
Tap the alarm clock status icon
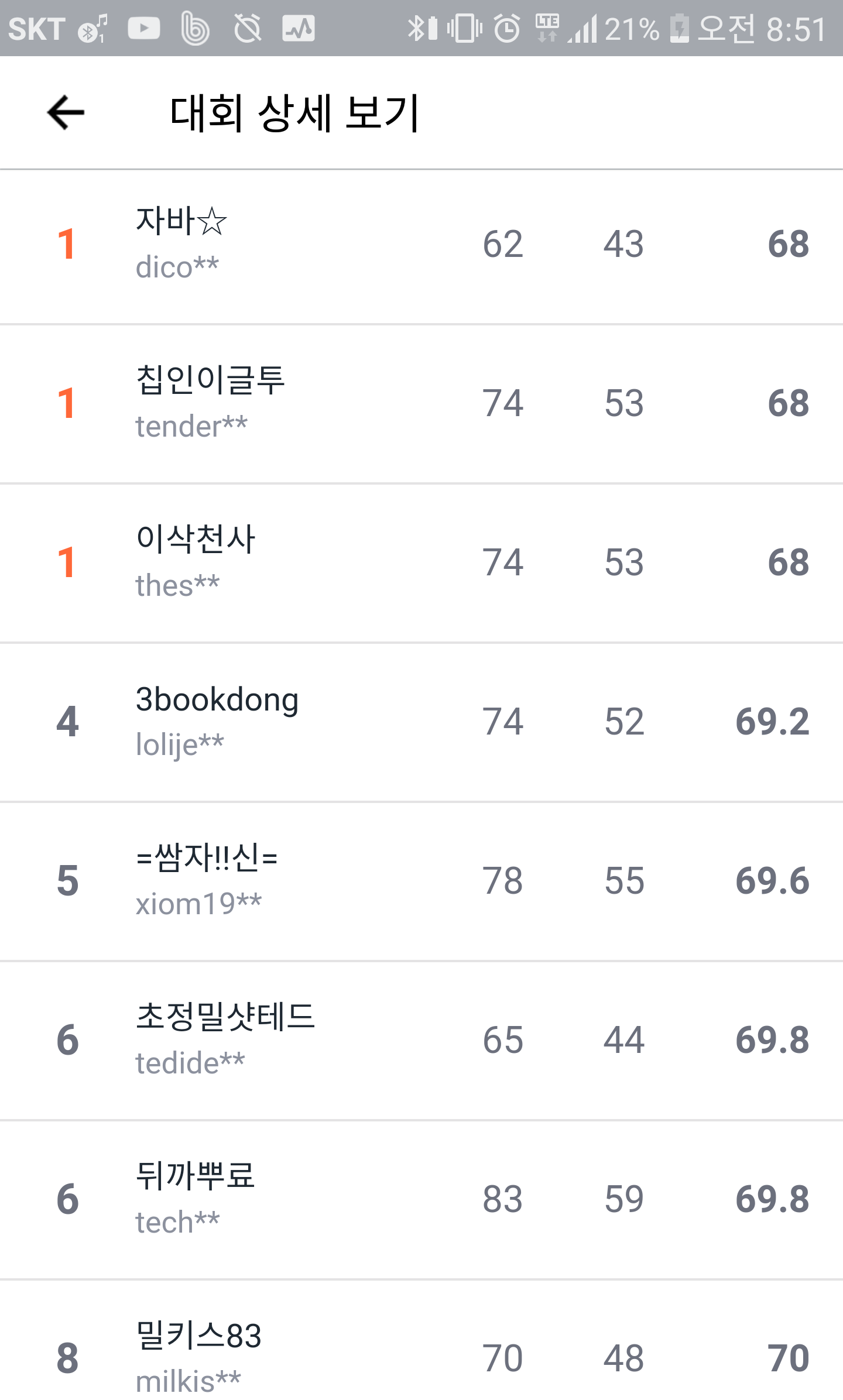point(506,28)
